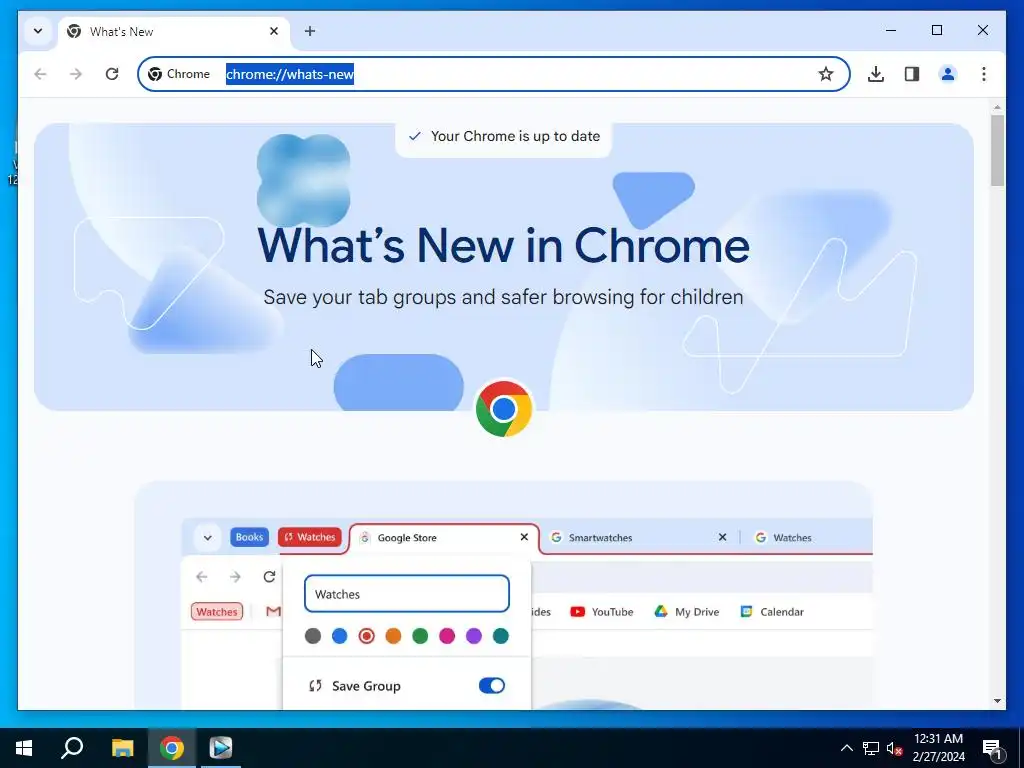Click the Chrome taskbar icon
Screen dimensions: 1024x768
pos(172,748)
